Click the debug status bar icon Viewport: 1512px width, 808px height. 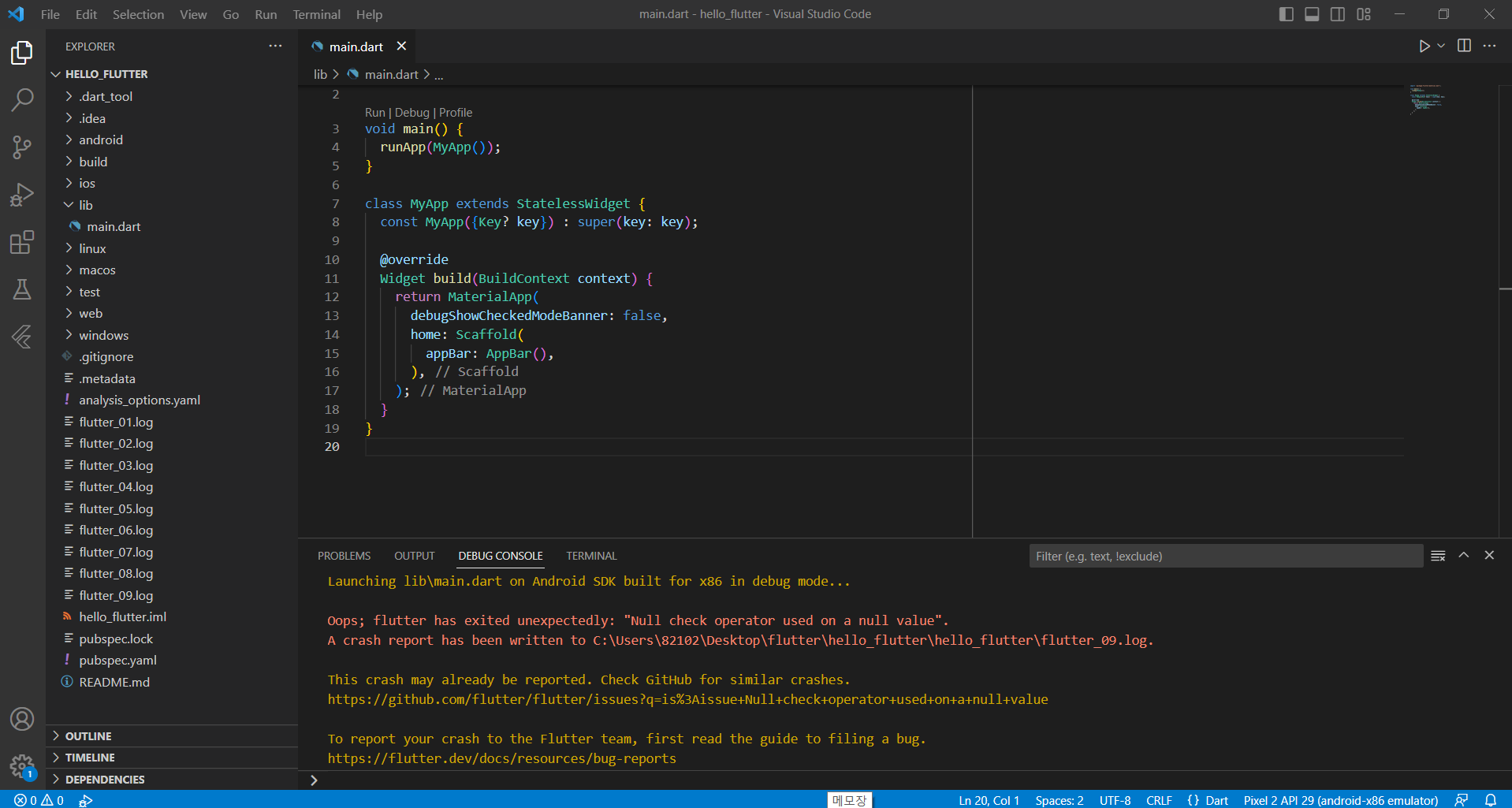(86, 800)
